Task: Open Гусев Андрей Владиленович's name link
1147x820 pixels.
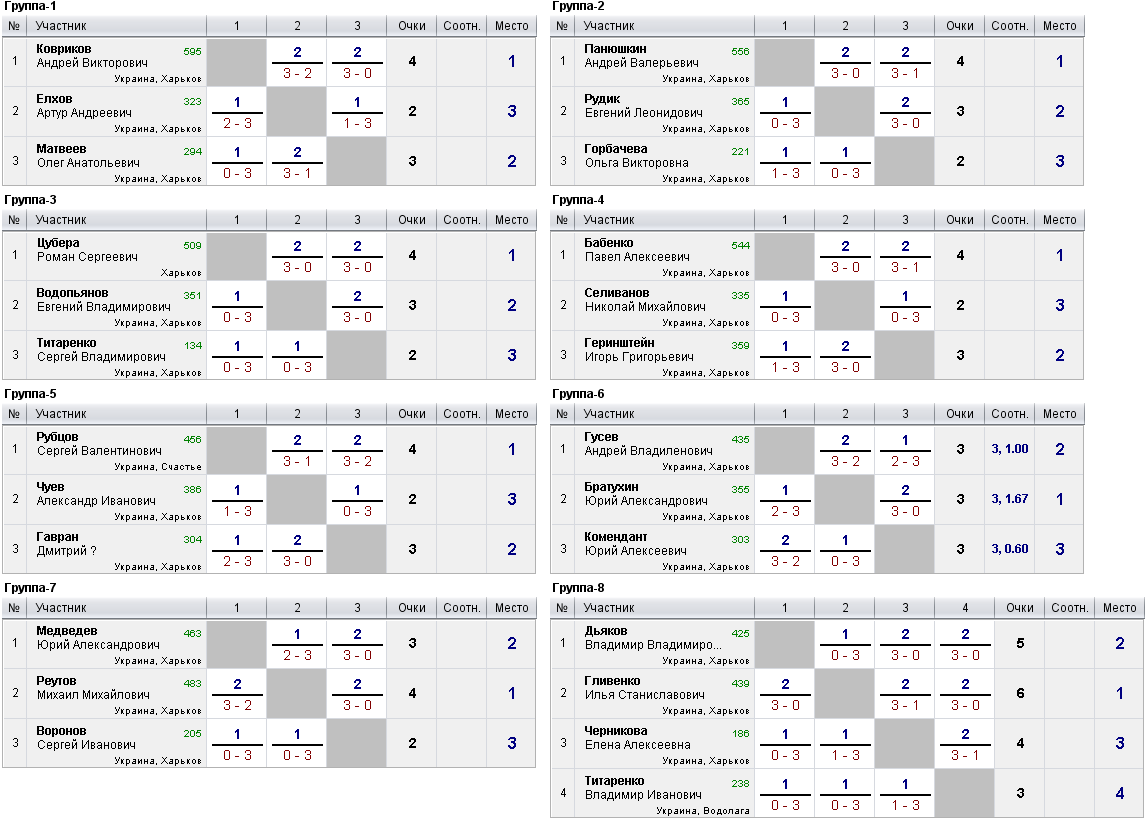Action: coord(648,444)
